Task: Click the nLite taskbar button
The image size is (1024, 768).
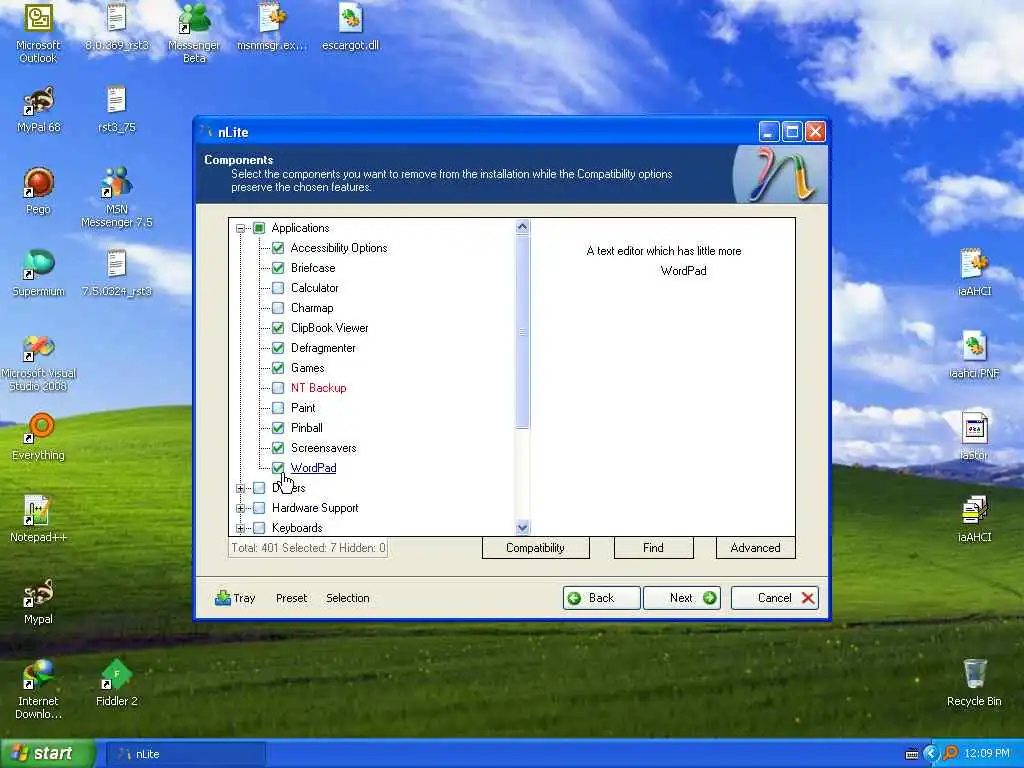Action: pos(185,754)
